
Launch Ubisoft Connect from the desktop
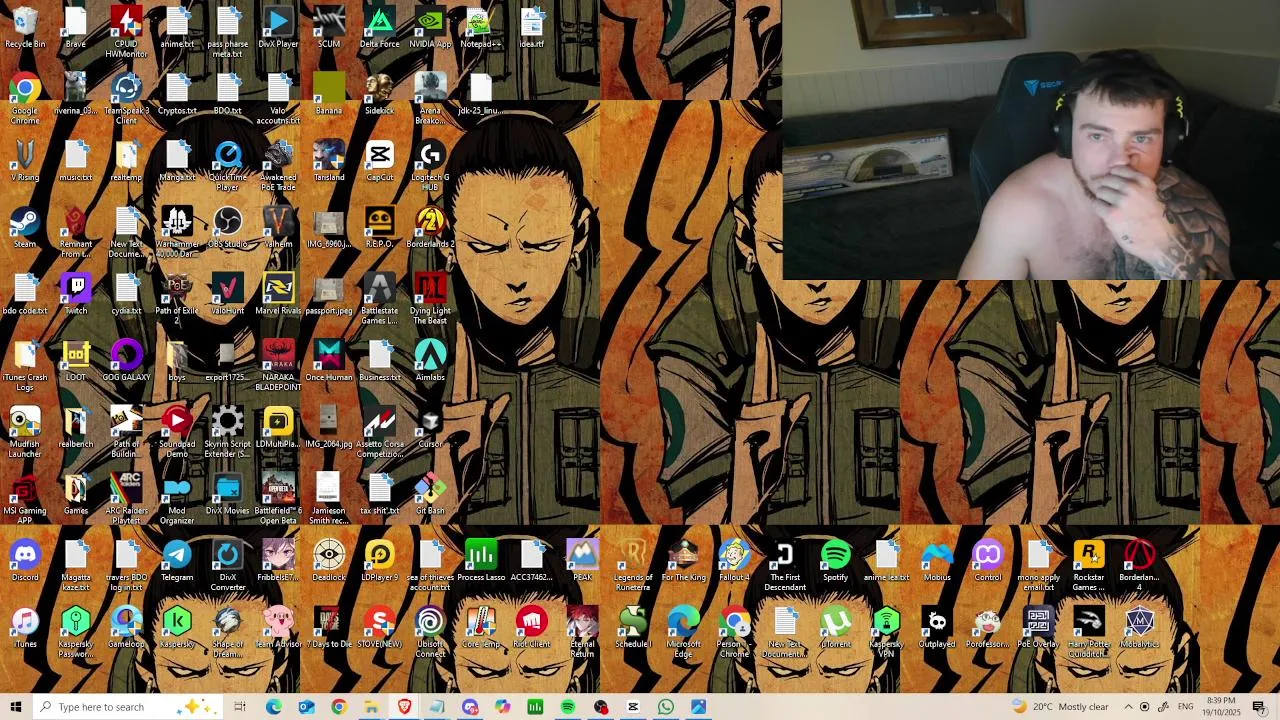click(430, 633)
